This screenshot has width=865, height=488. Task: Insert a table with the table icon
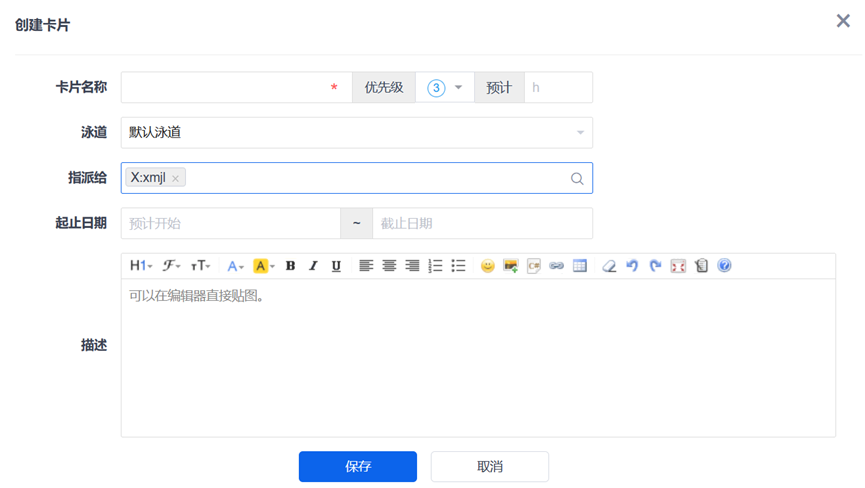click(579, 266)
